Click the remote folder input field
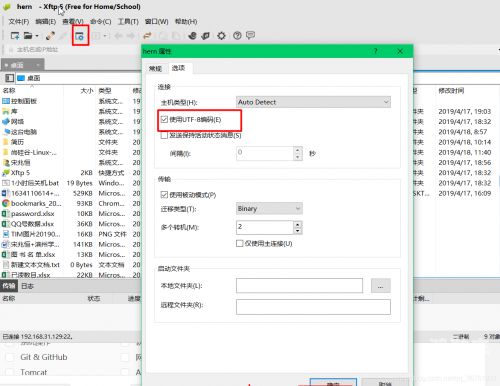Image resolution: width=500 pixels, height=386 pixels. 313,307
